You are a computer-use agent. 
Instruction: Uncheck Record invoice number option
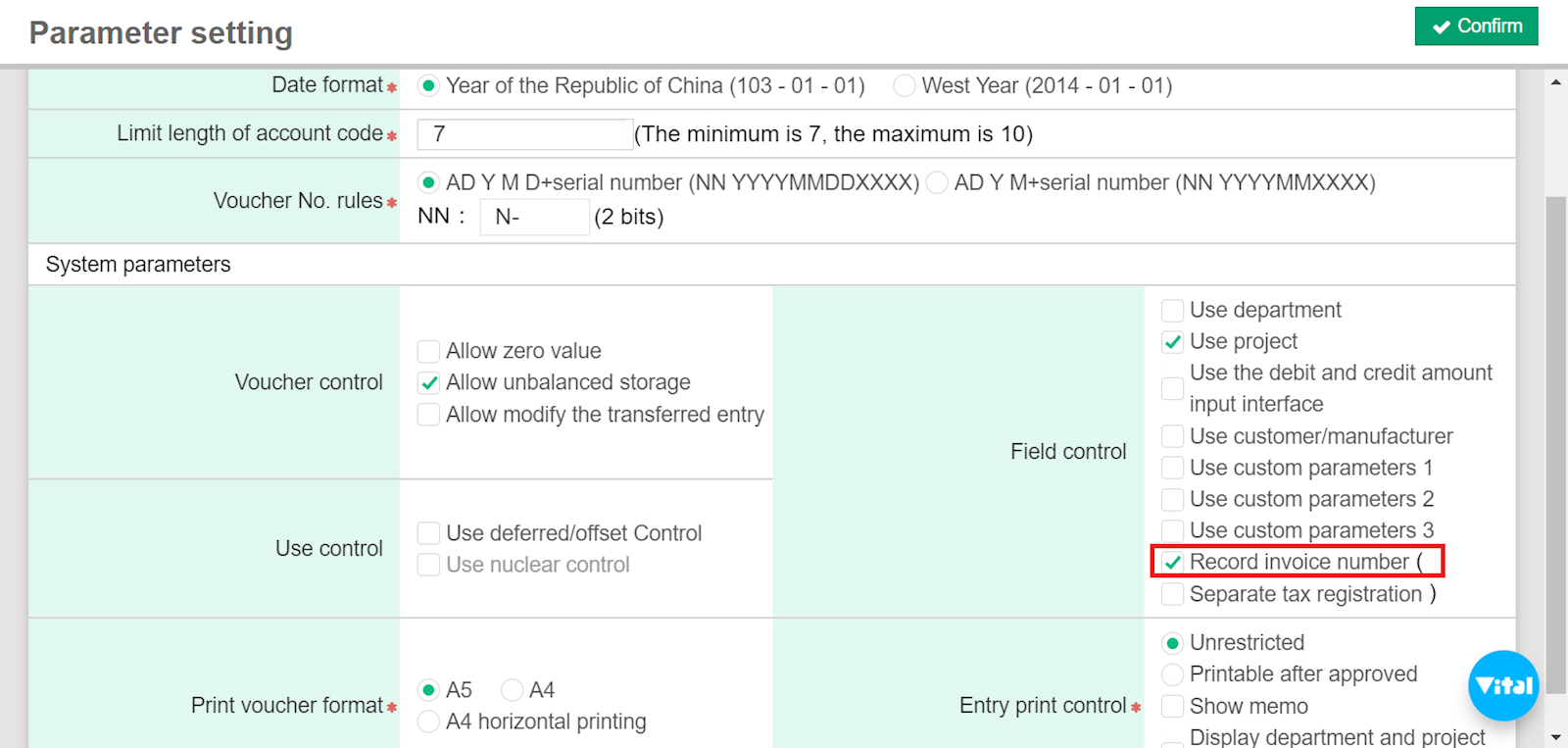point(1172,563)
